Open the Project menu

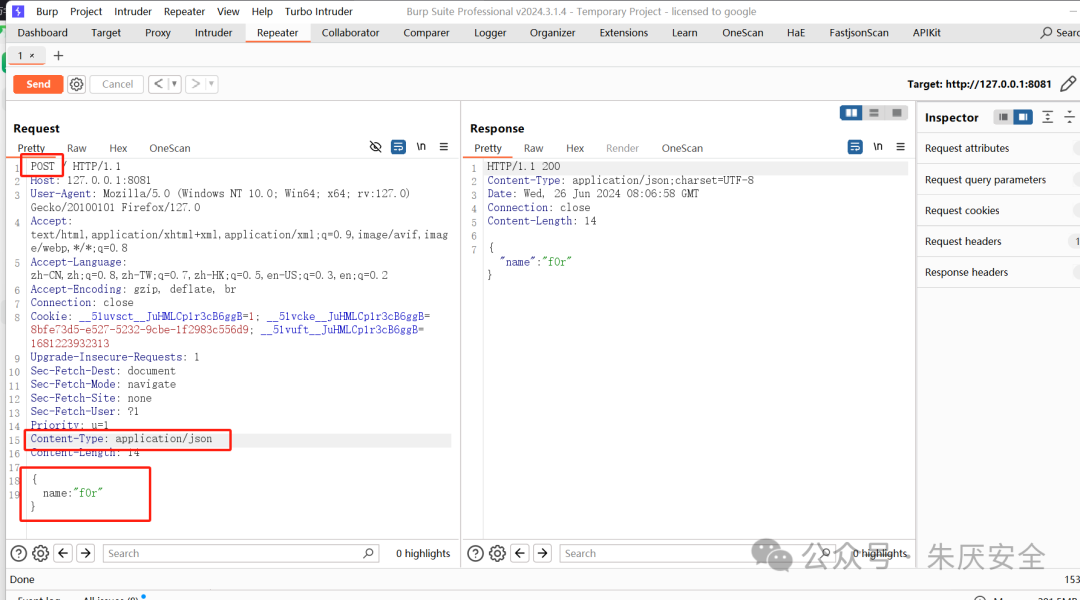[86, 12]
